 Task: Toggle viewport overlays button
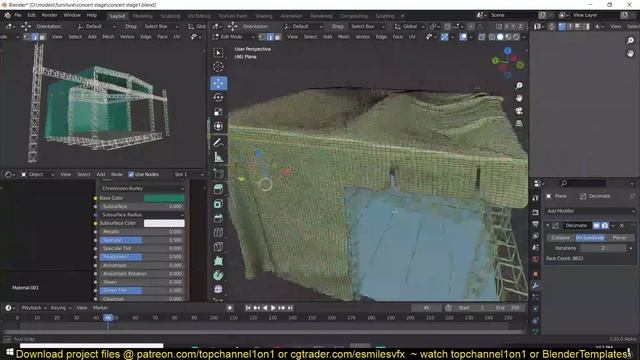pyautogui.click(x=463, y=37)
